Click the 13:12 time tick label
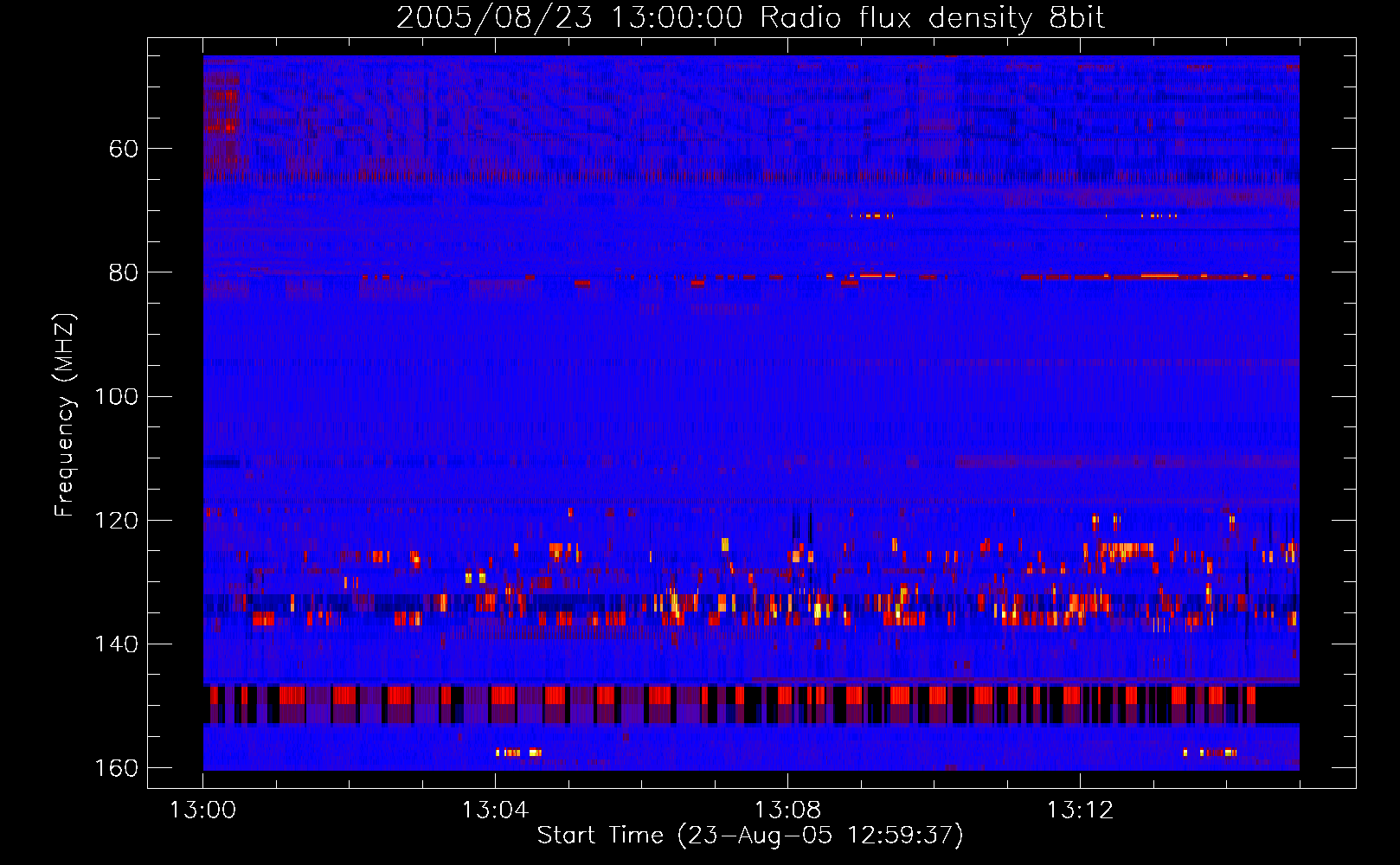Screen dimensions: 1400x865 point(1080,811)
